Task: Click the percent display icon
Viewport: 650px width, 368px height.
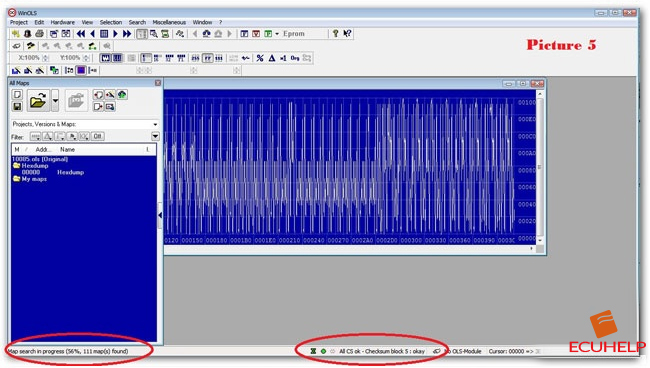Action: pos(260,58)
